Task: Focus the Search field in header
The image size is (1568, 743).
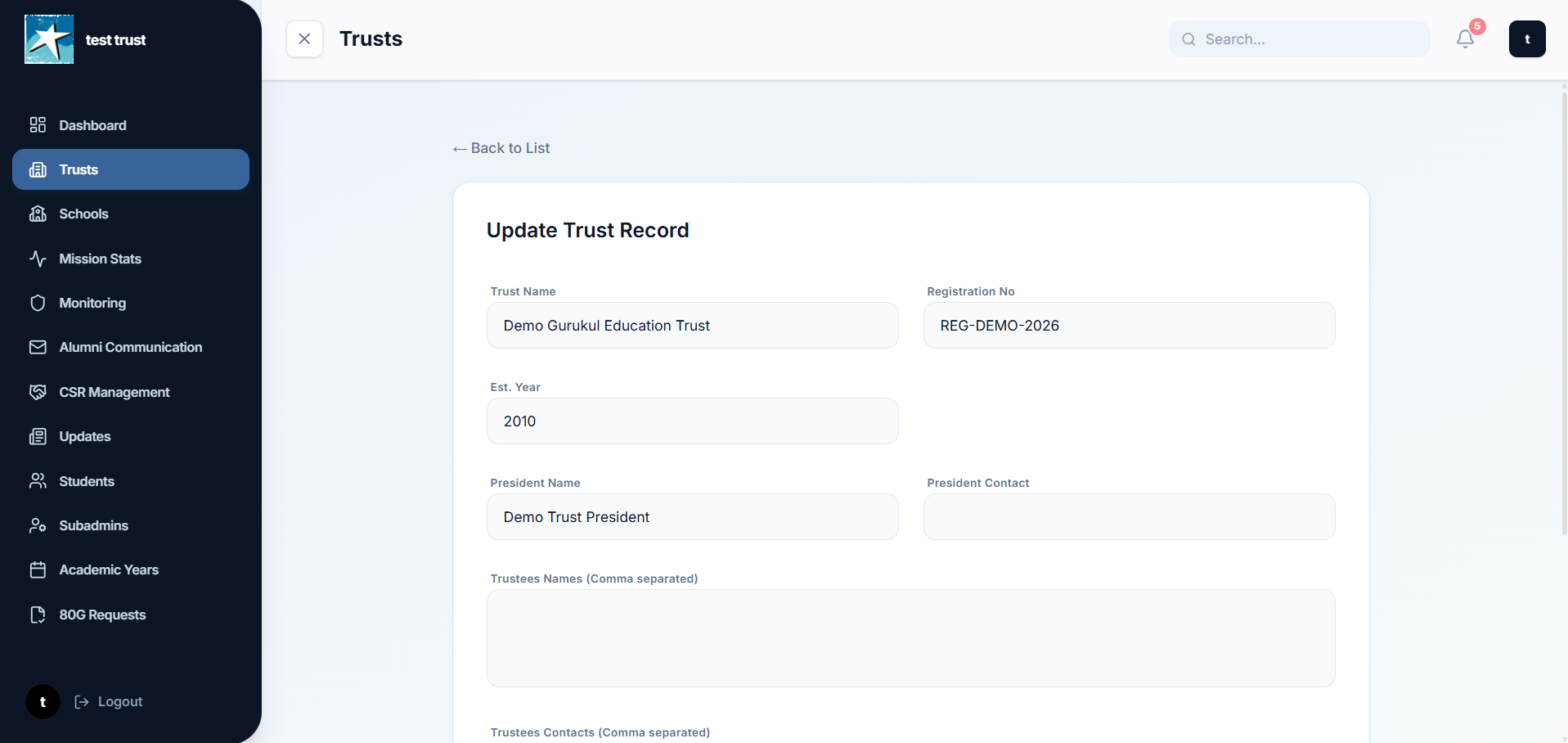Action: coord(1300,39)
